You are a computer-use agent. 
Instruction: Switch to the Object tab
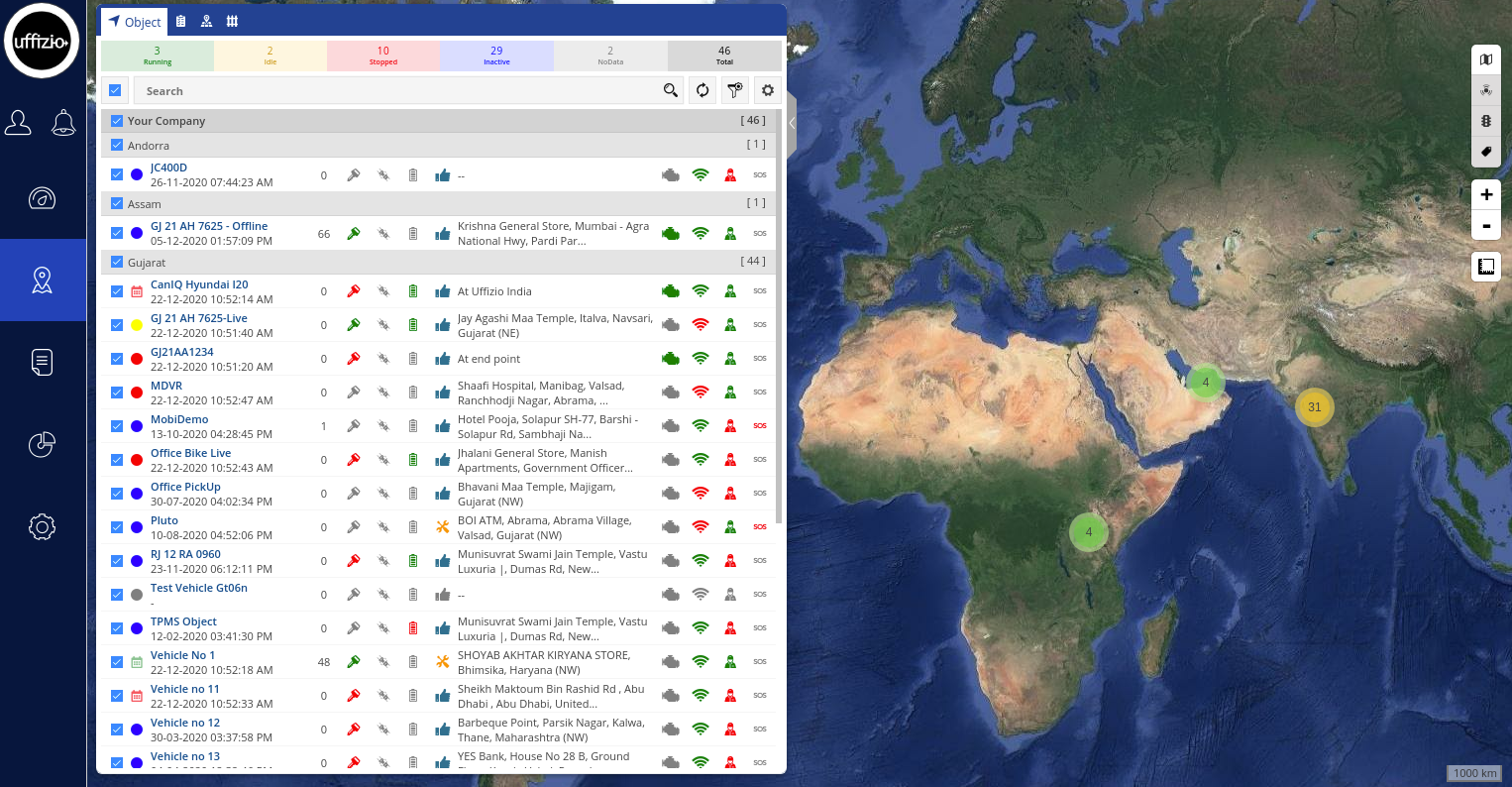[x=135, y=22]
